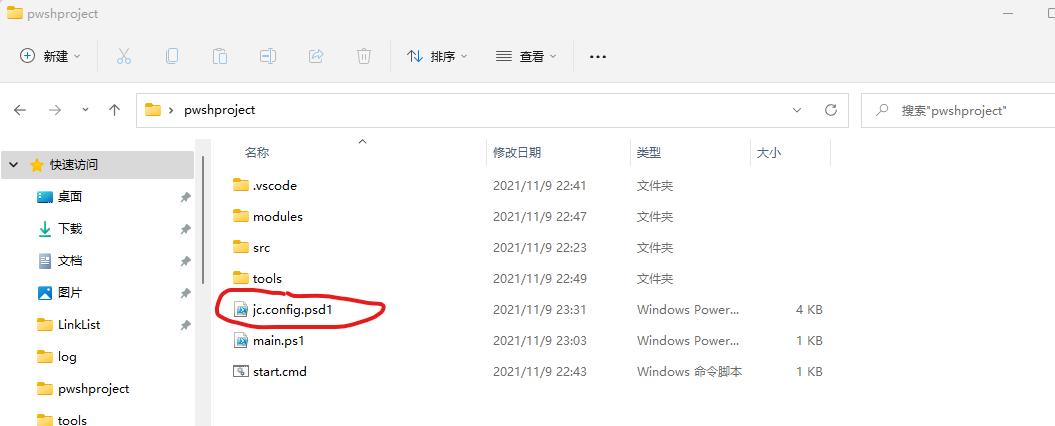1055x426 pixels.
Task: Click the Delete trash icon
Action: (363, 57)
